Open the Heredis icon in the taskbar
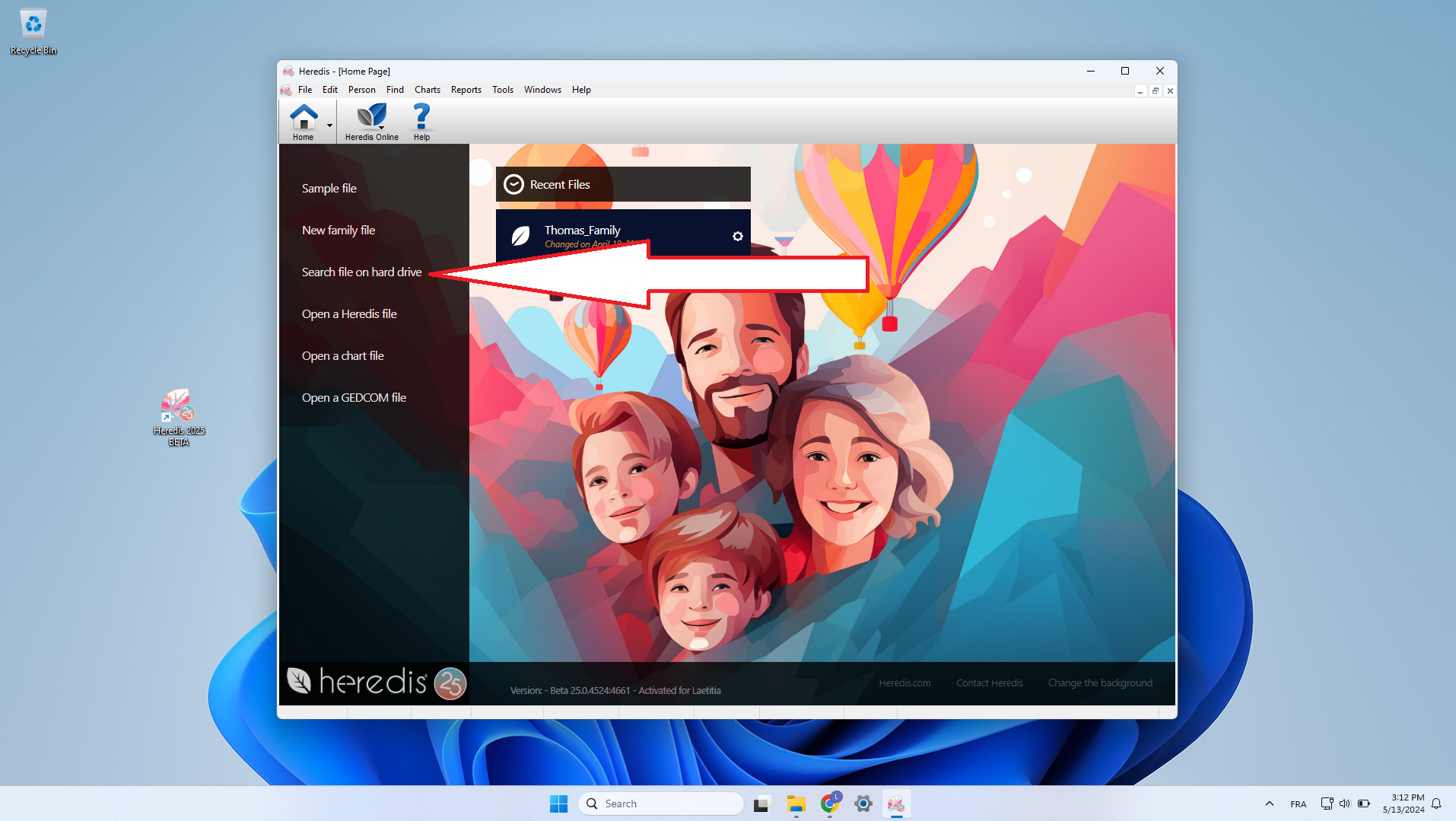 point(896,803)
